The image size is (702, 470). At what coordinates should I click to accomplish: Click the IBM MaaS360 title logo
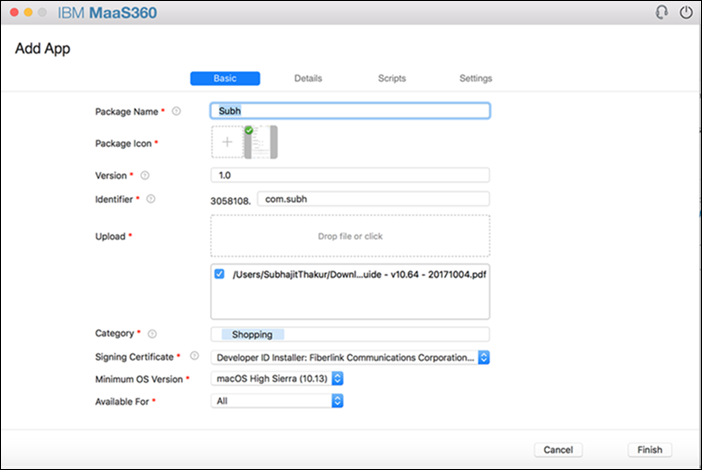coord(107,13)
